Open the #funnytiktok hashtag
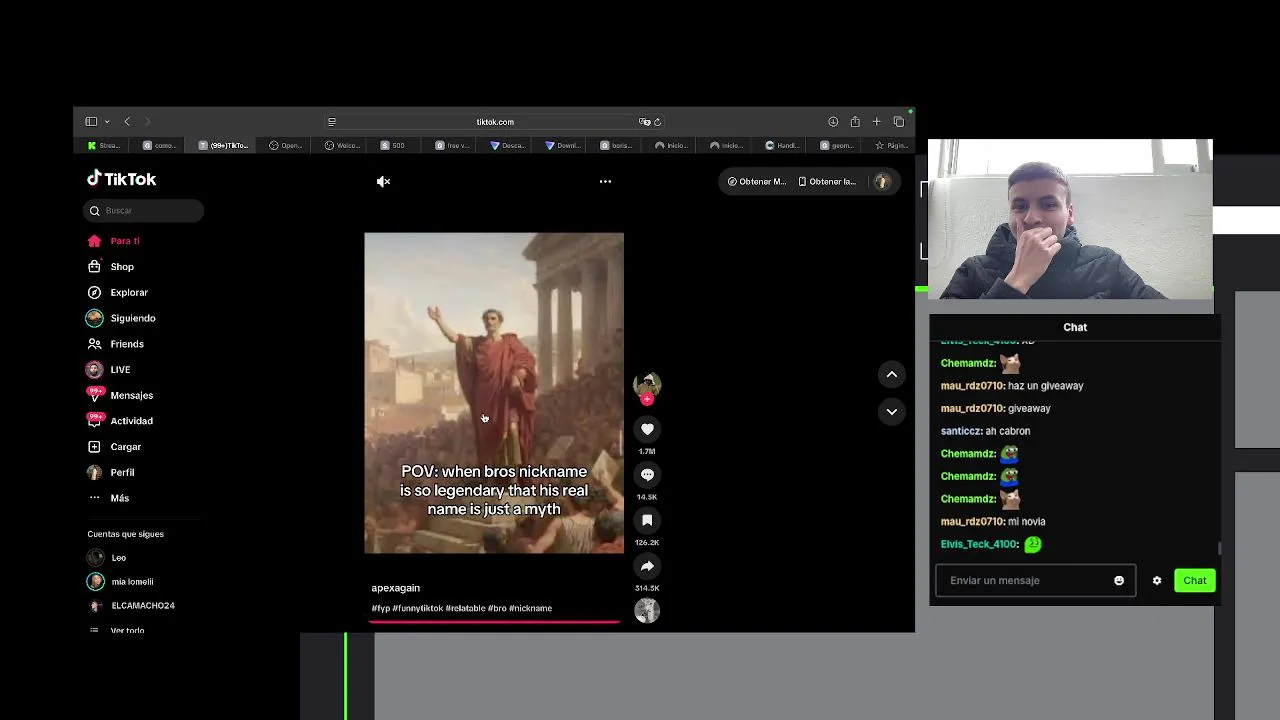The height and width of the screenshot is (720, 1280). click(417, 608)
